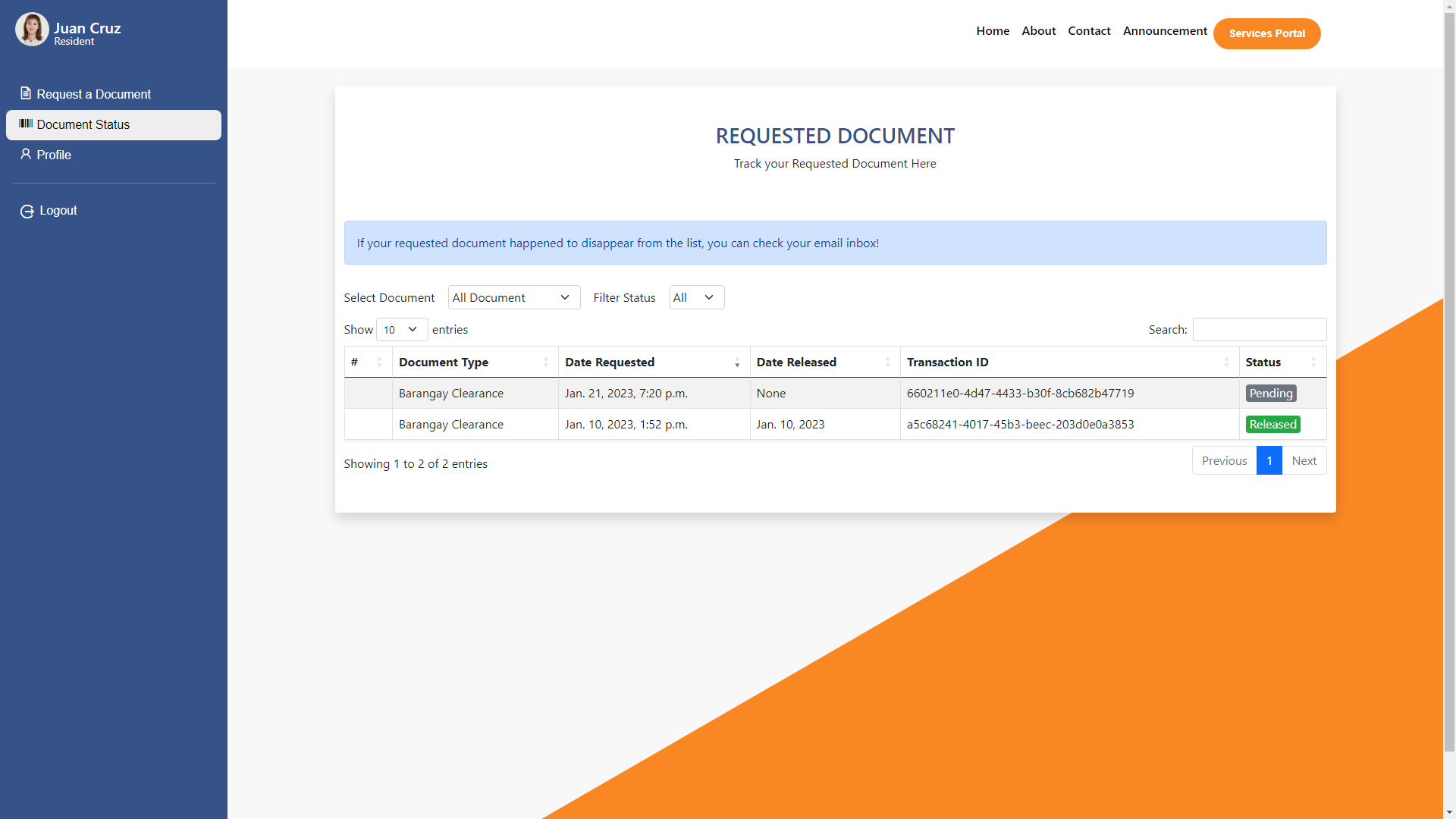The height and width of the screenshot is (819, 1456).
Task: Open the Filter Status dropdown
Action: click(x=695, y=297)
